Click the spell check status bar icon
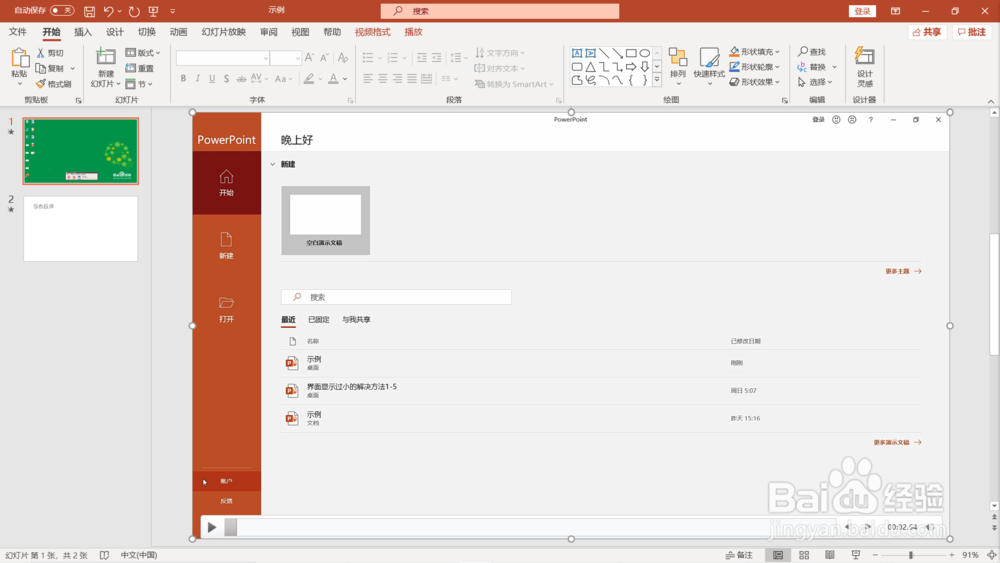The width and height of the screenshot is (1000, 563). (105, 555)
